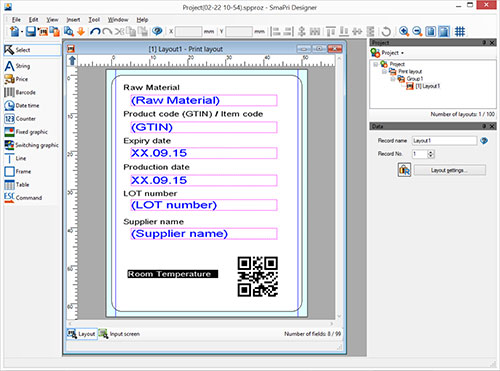Choose the Date time tool
The height and width of the screenshot is (371, 500).
point(22,106)
